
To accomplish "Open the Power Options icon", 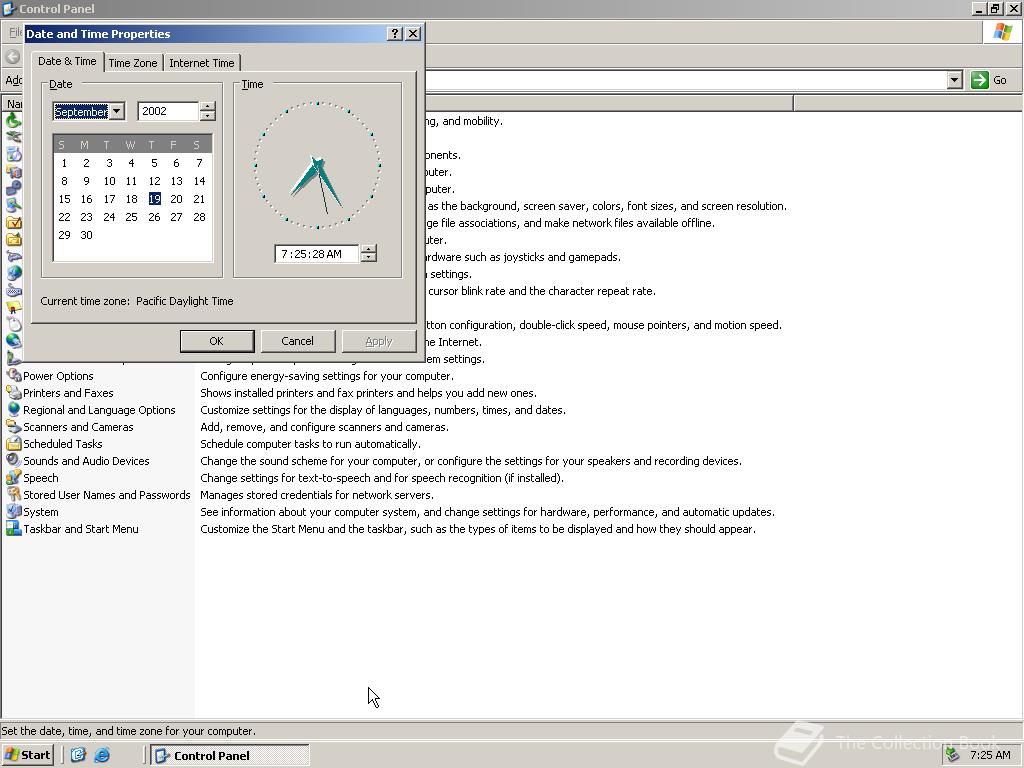I will click(x=14, y=376).
